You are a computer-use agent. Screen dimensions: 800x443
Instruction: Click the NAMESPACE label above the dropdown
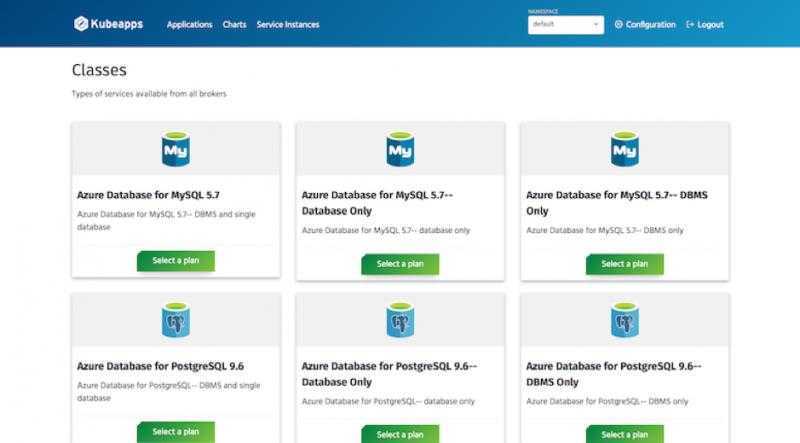(x=543, y=11)
